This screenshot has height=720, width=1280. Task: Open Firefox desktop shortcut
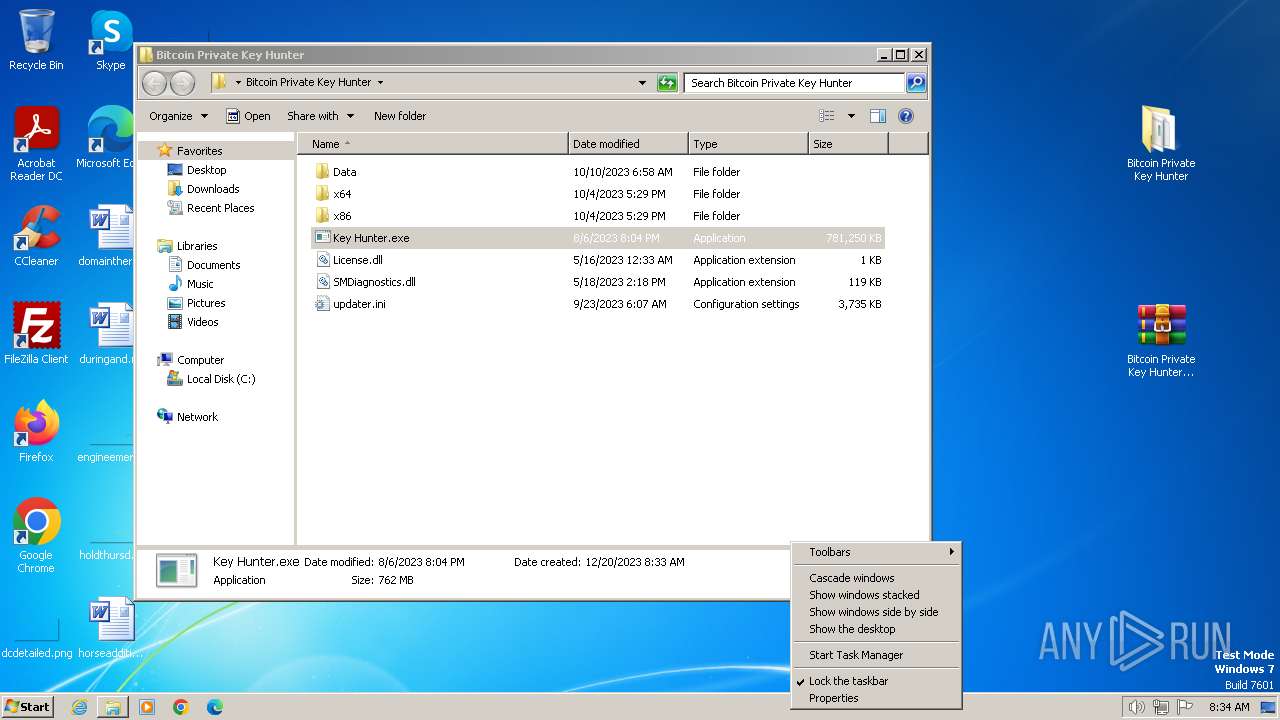[36, 432]
